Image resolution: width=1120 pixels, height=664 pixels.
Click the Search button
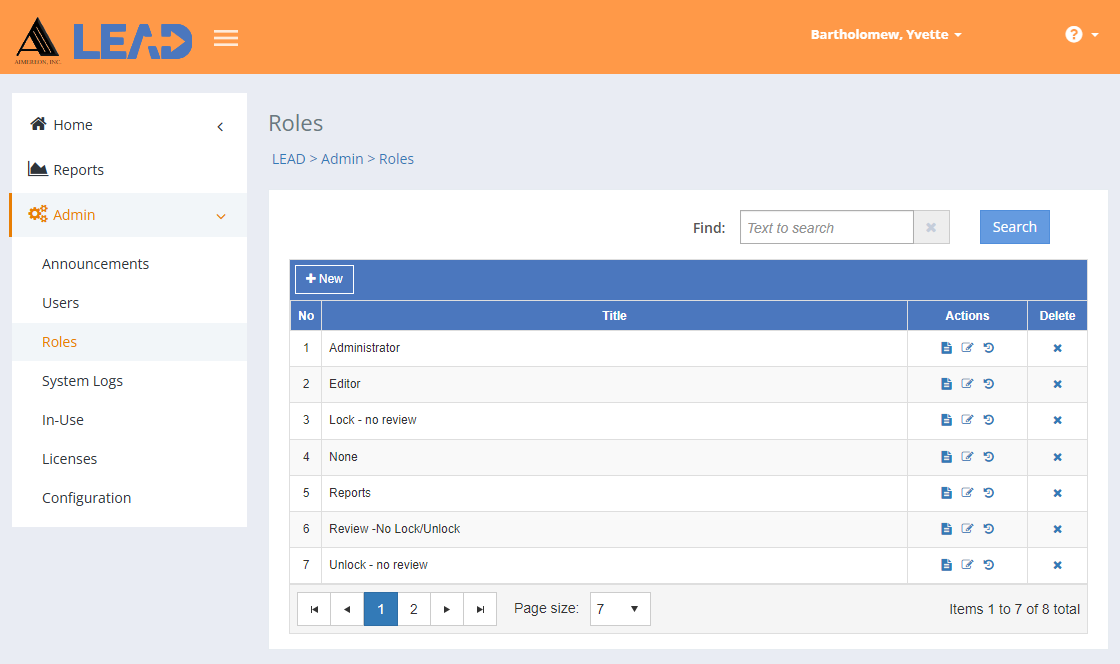1014,227
